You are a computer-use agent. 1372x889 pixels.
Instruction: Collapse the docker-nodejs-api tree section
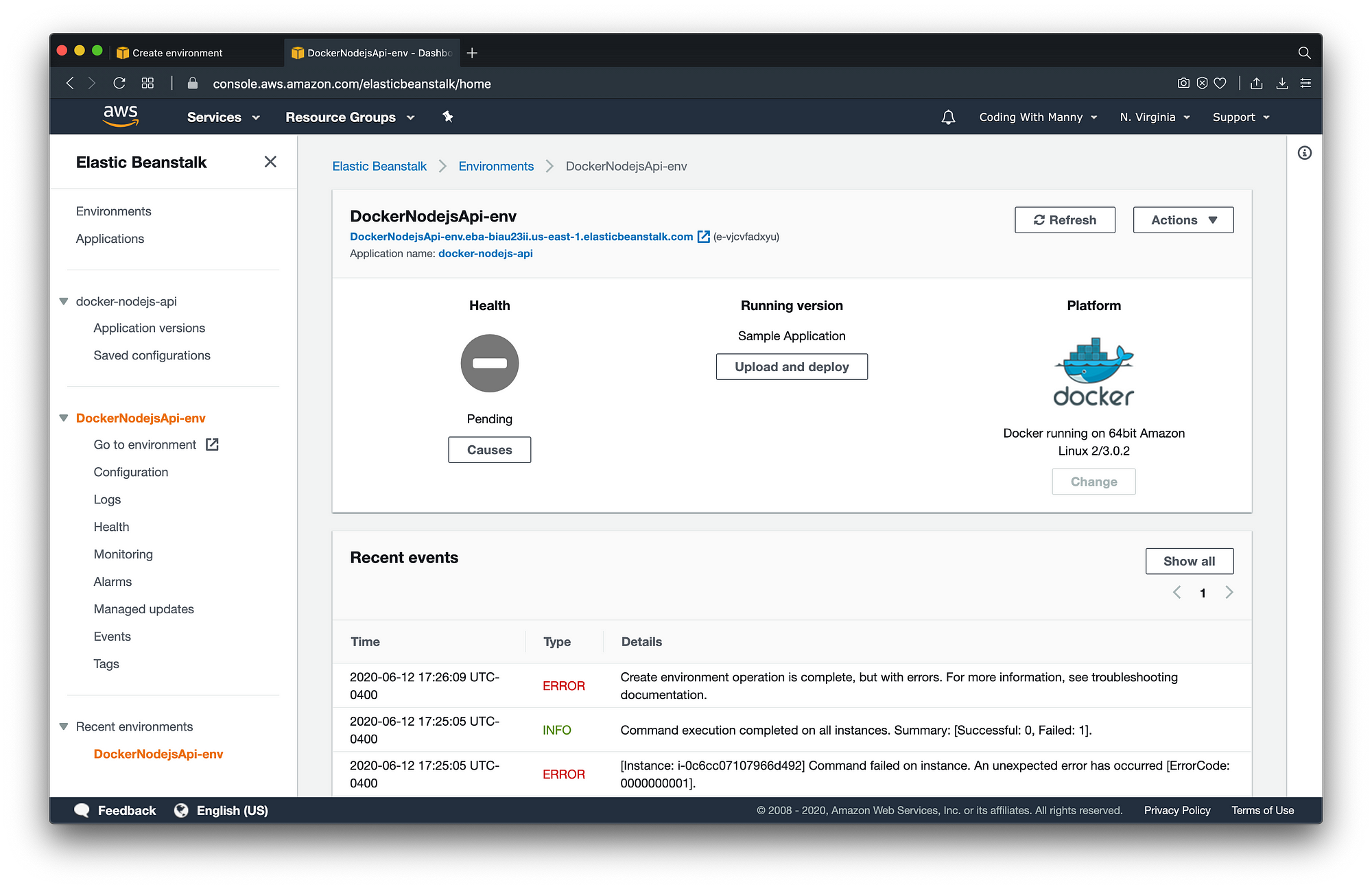pyautogui.click(x=64, y=301)
